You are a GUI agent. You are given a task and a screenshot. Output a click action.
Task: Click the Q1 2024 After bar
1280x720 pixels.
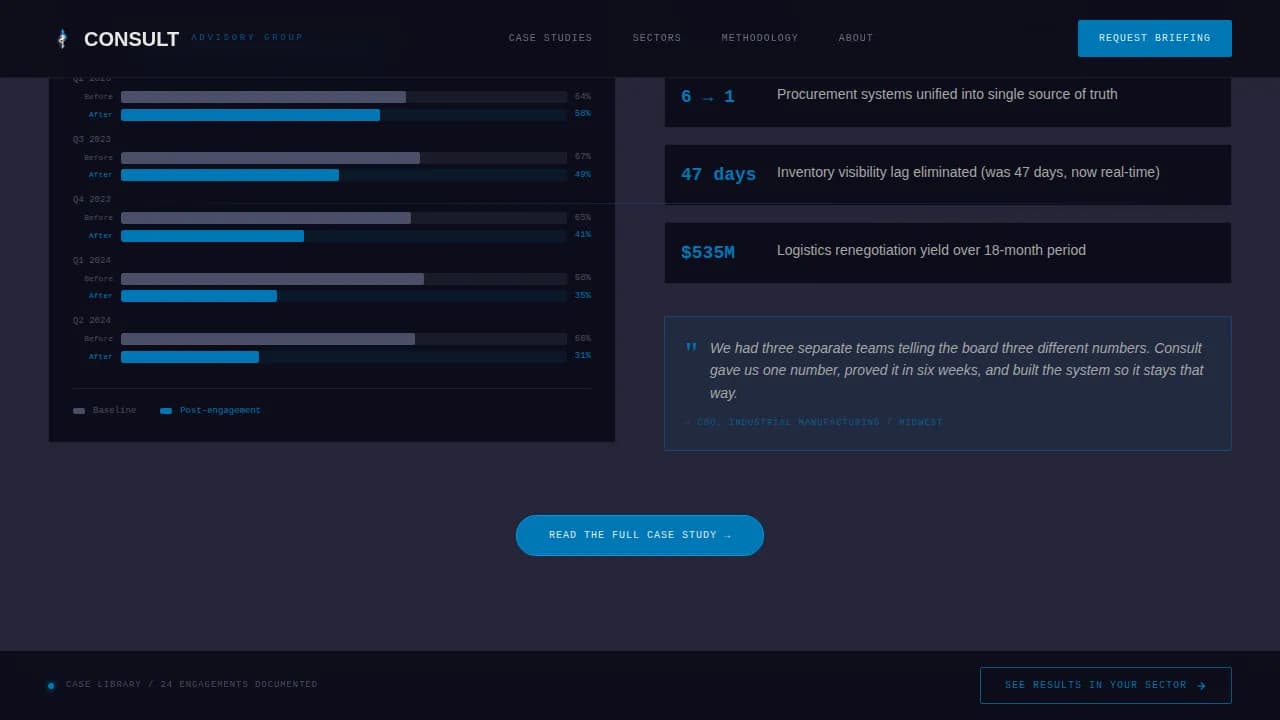(x=199, y=296)
